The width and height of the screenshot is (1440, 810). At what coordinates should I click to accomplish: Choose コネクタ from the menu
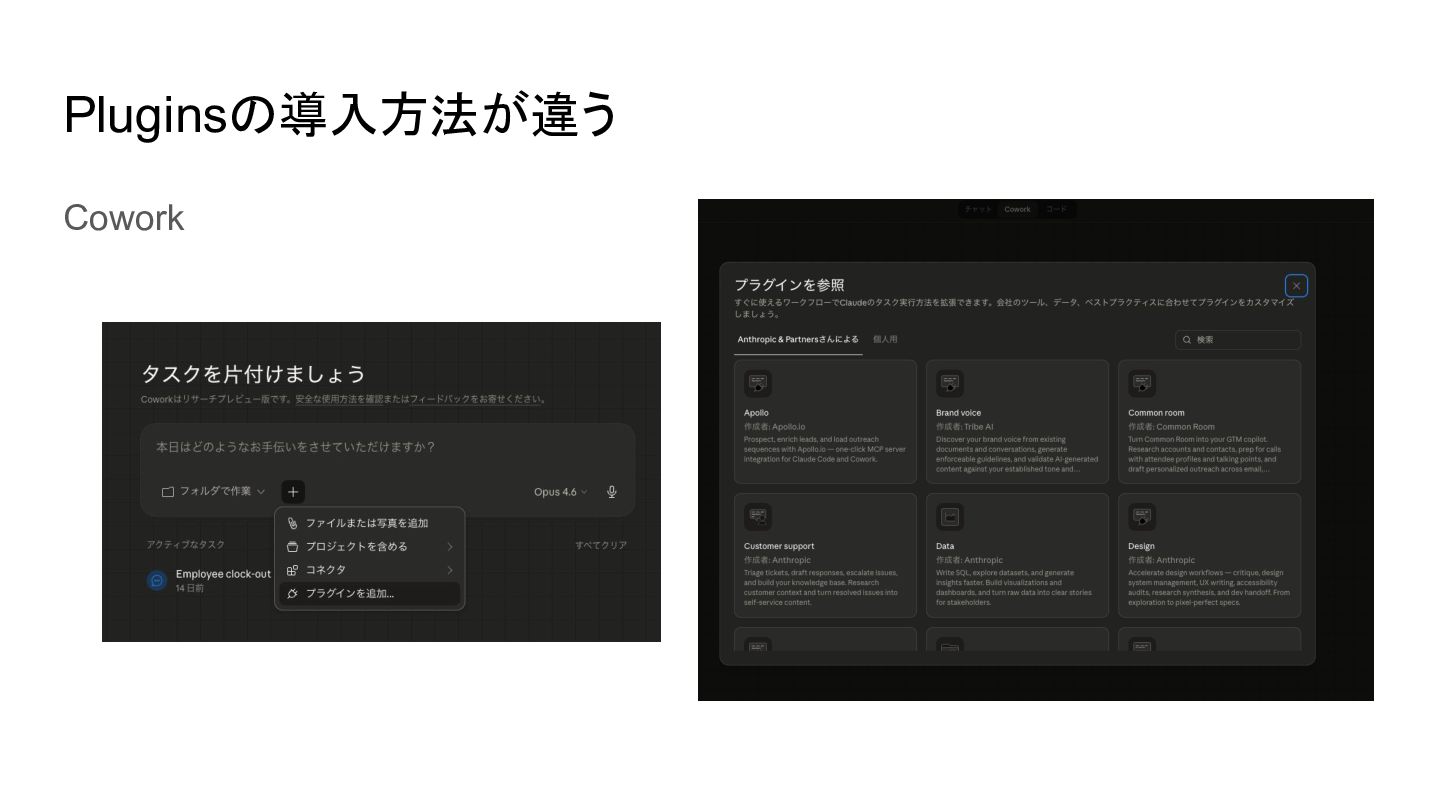(x=370, y=570)
